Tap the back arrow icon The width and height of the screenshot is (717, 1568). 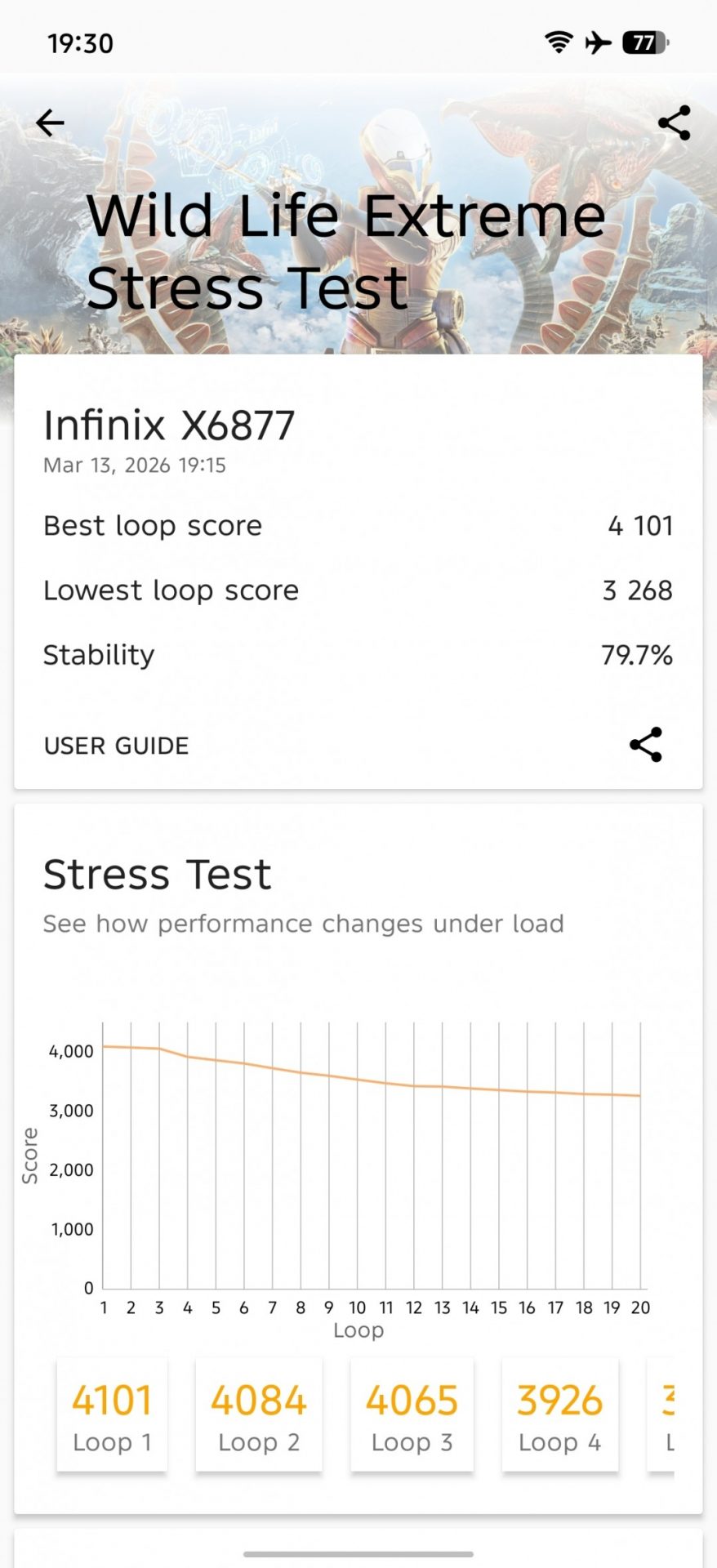click(x=50, y=123)
